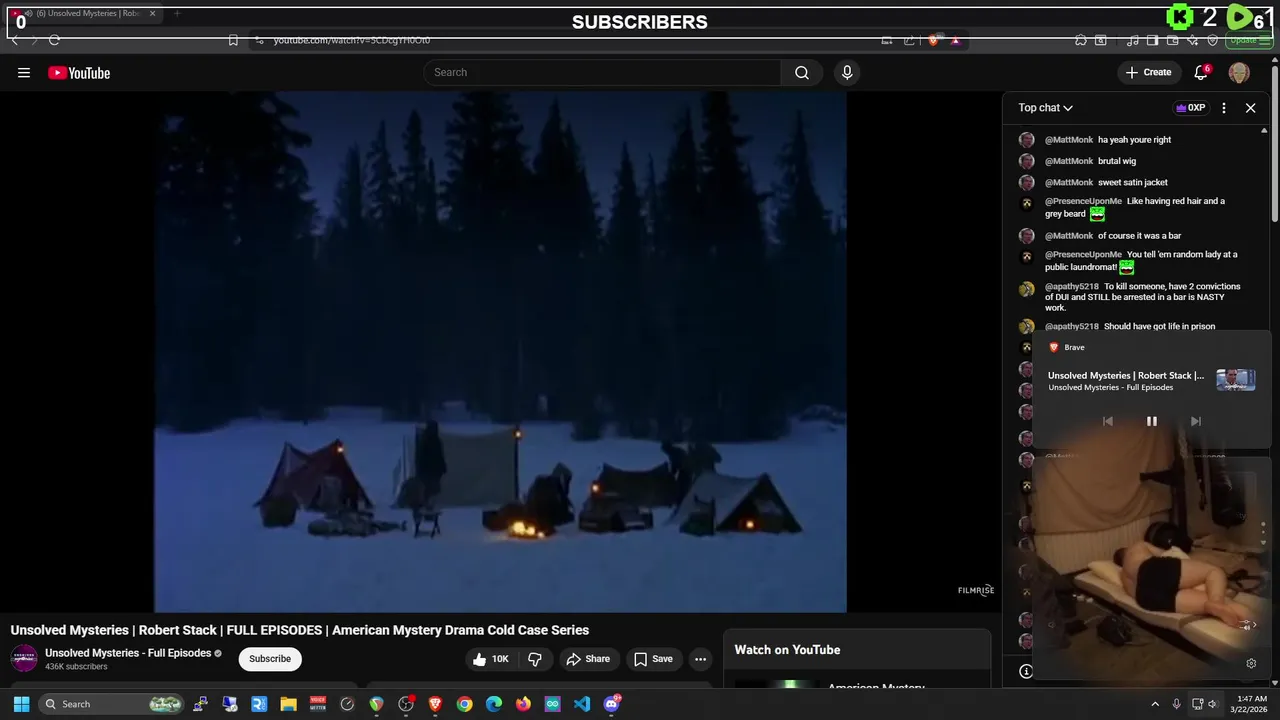
Task: Open YouTube notifications bell
Action: click(1201, 72)
